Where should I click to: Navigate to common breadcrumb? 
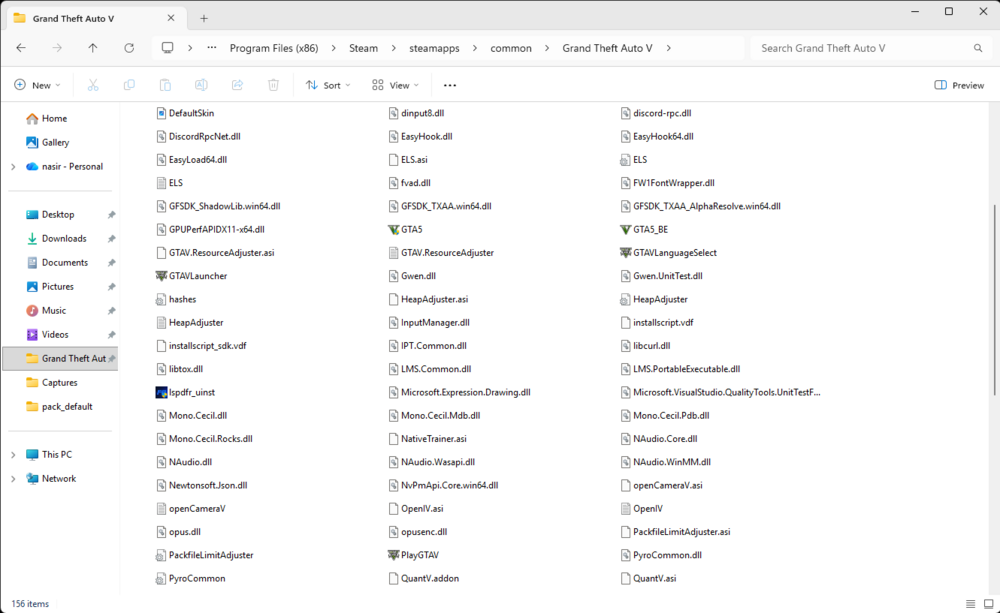tap(511, 48)
